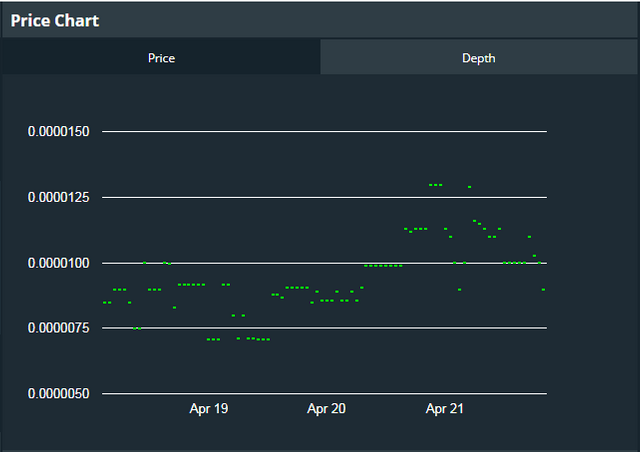Open the Depth tab

(x=479, y=58)
